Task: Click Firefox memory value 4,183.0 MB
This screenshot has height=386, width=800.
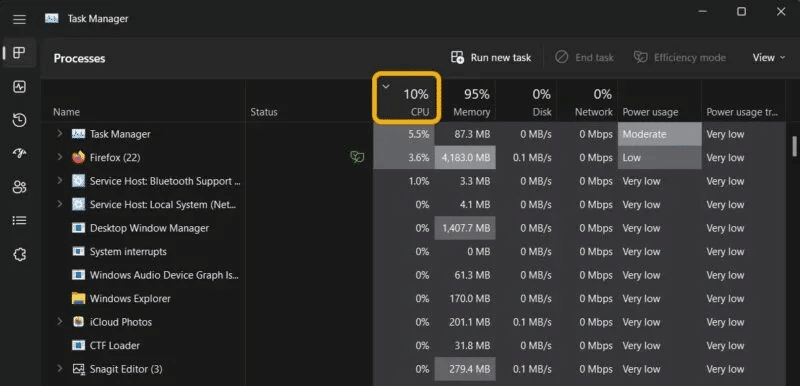Action: [465, 158]
